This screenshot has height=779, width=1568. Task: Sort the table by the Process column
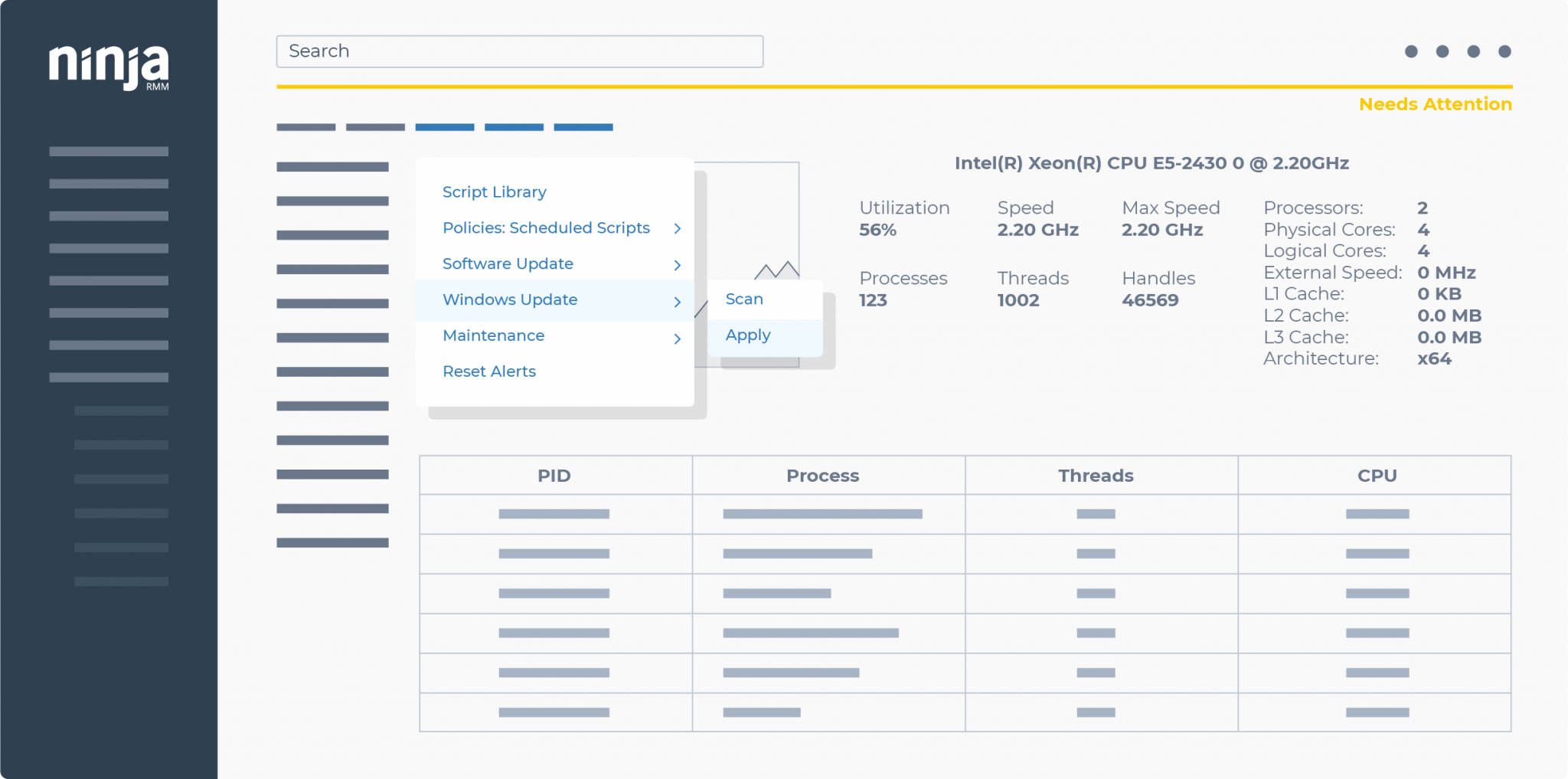click(x=822, y=475)
